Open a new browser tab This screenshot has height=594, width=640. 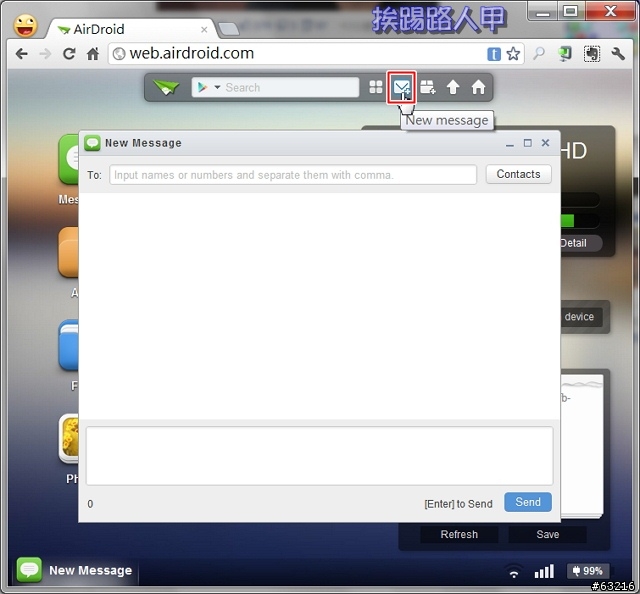[229, 29]
